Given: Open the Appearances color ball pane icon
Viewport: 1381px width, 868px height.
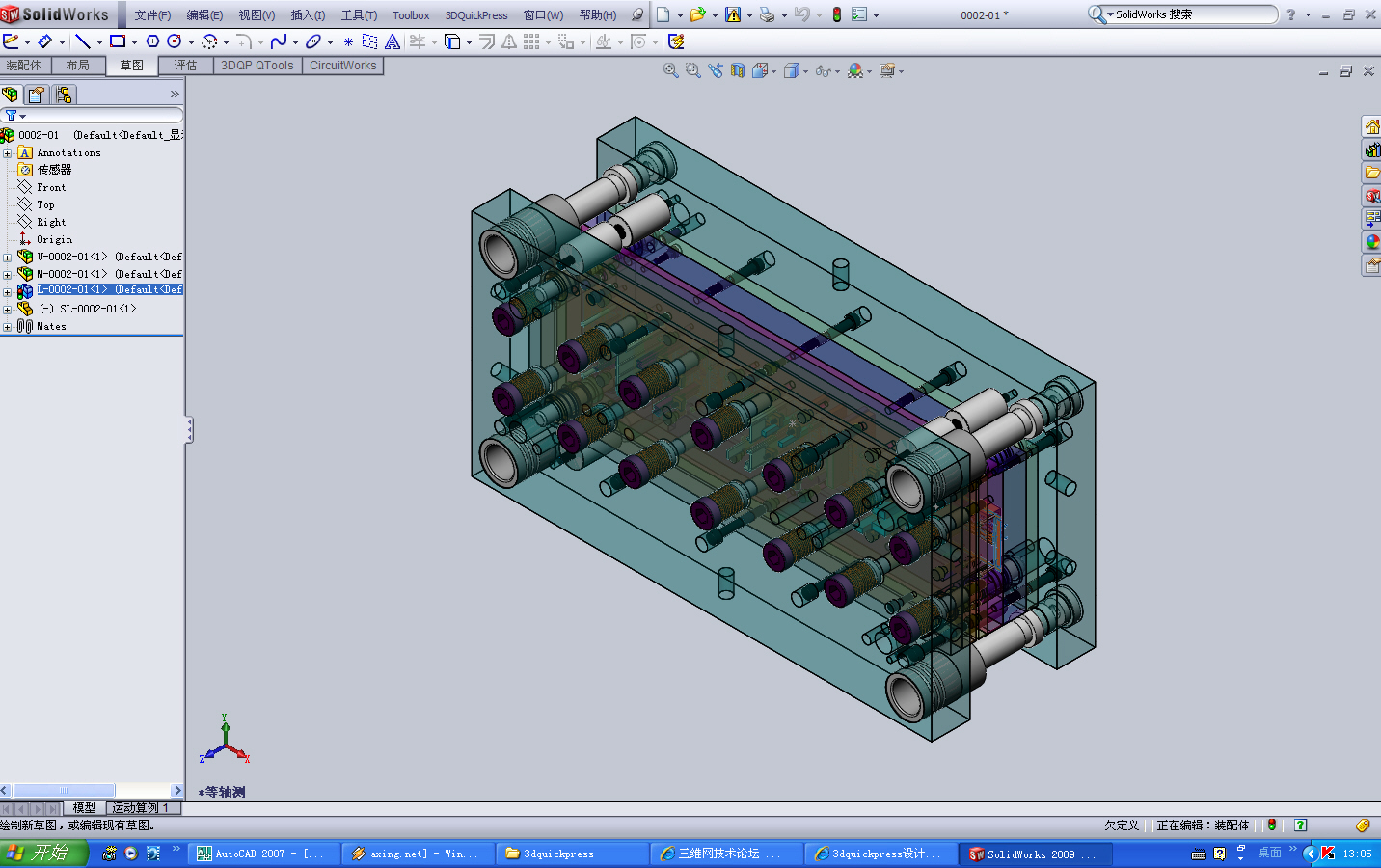Looking at the screenshot, I should pos(1371,242).
